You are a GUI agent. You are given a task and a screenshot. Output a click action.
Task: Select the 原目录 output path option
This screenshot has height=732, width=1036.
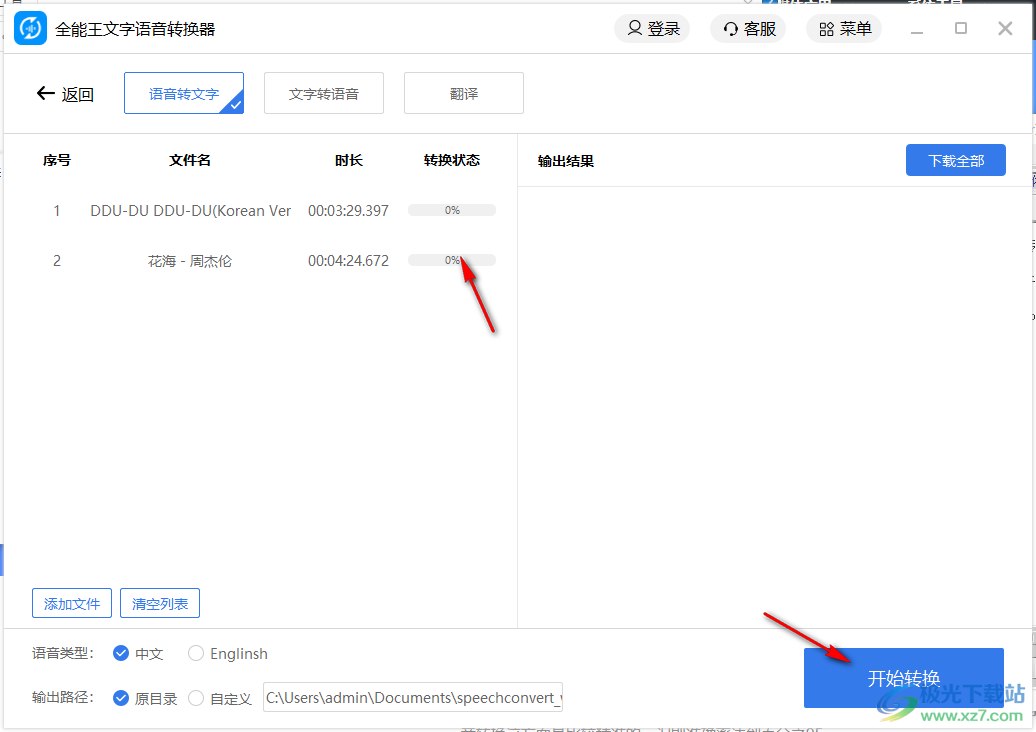(x=122, y=698)
